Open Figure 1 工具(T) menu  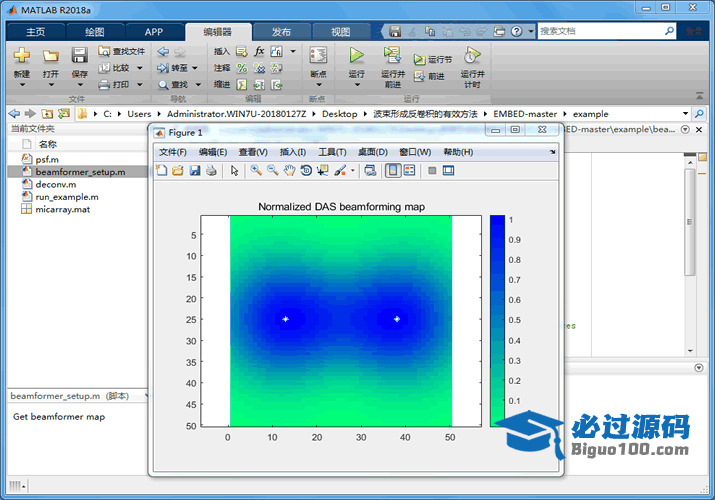[332, 152]
